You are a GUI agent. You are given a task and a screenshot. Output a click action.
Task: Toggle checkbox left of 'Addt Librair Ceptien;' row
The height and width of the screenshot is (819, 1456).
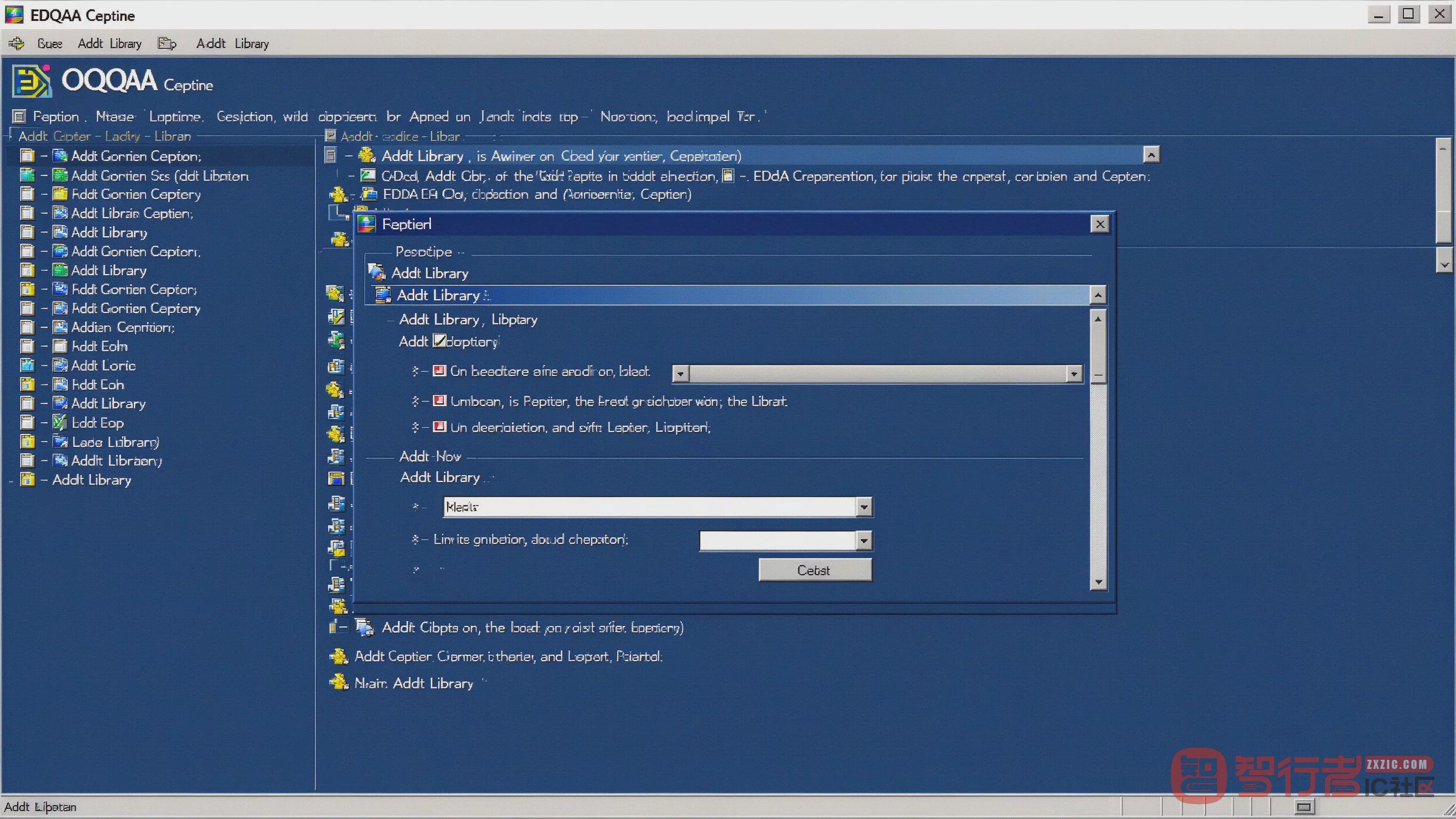27,213
